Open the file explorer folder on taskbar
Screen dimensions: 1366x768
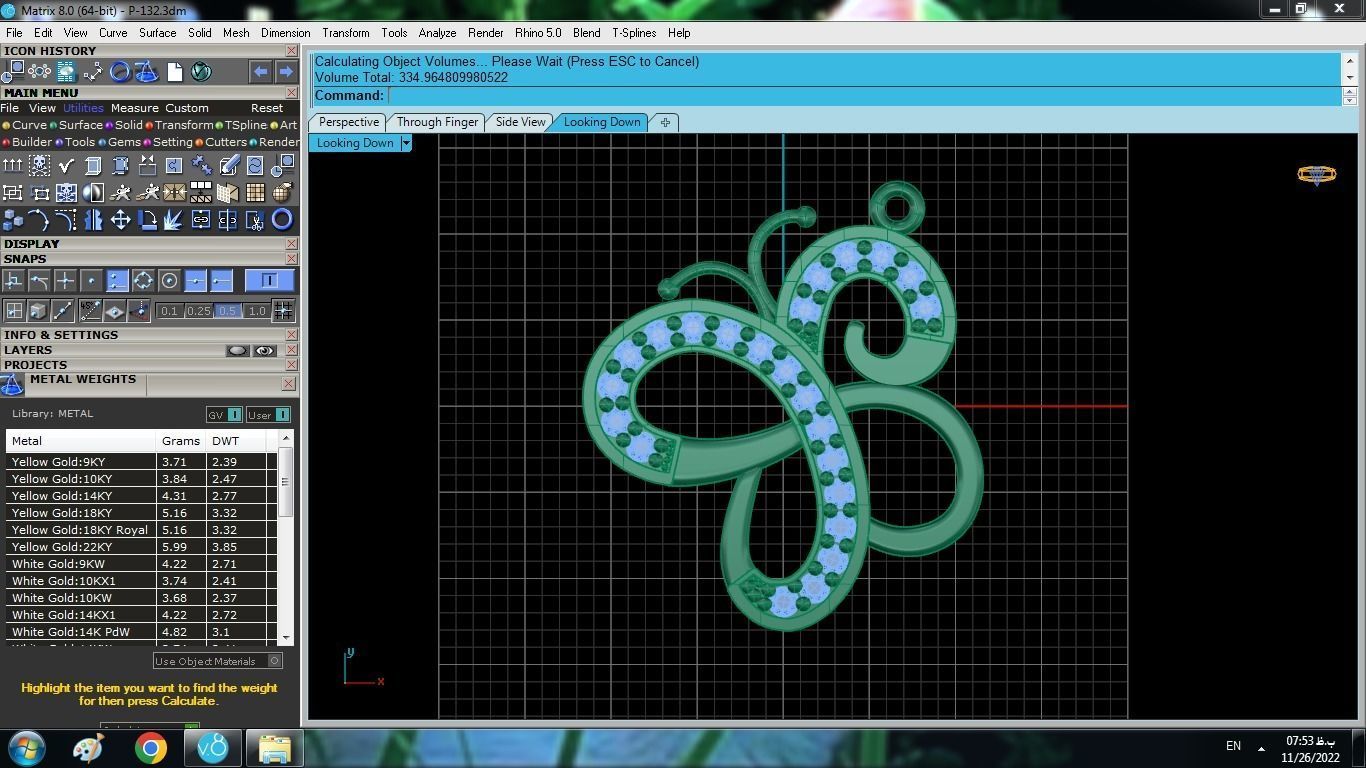[274, 748]
